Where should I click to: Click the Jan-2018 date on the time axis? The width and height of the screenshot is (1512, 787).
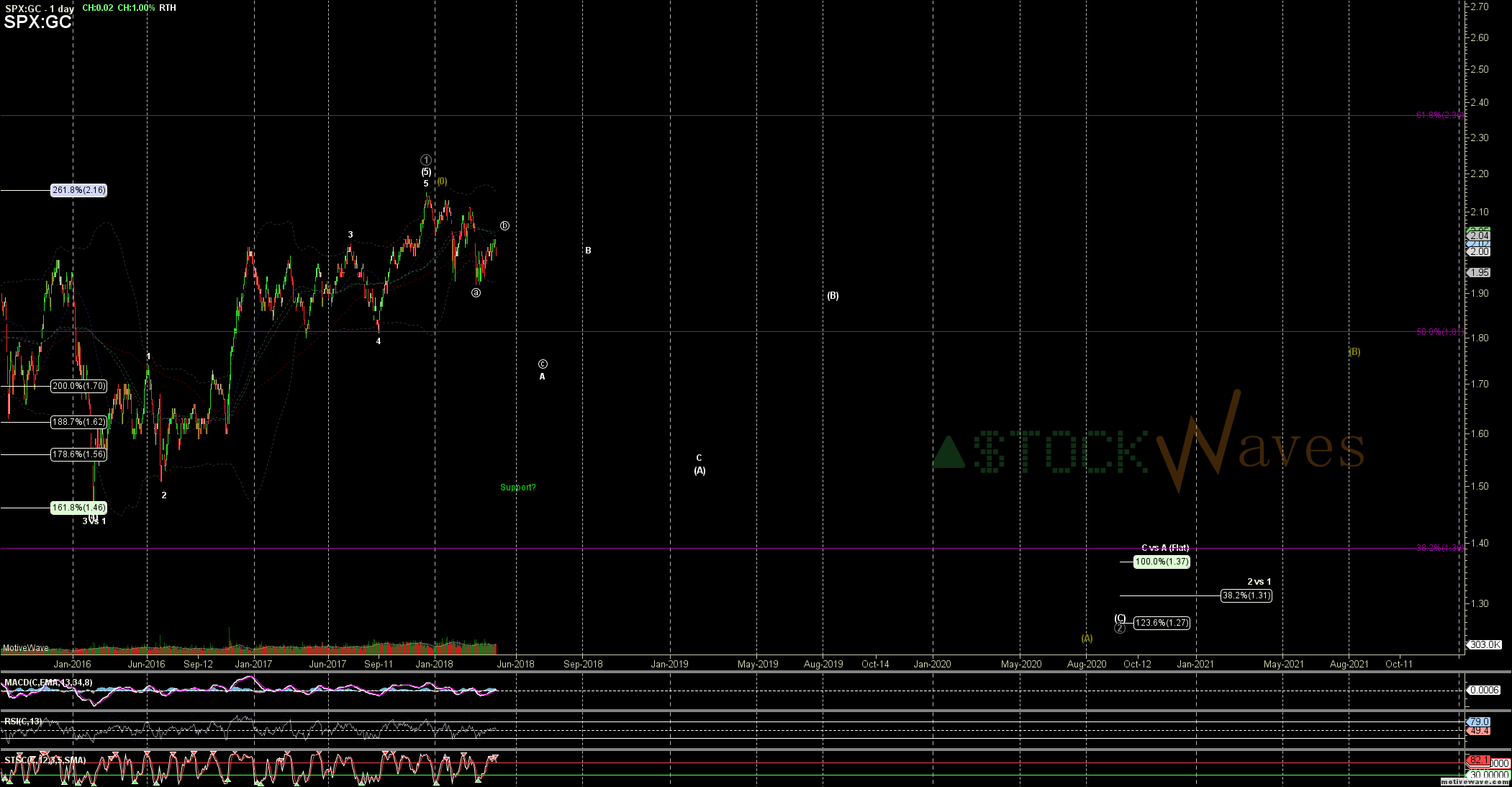435,665
